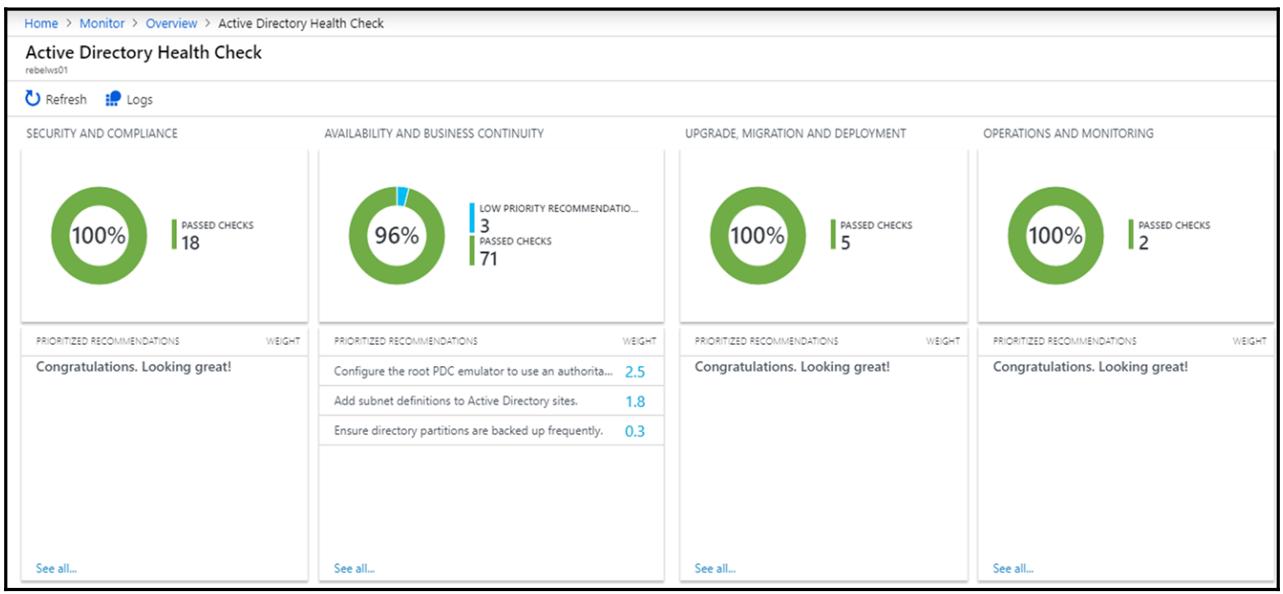Click See all under Operations and Monitoring
Viewport: 1283px width, 594px height.
click(x=1013, y=568)
